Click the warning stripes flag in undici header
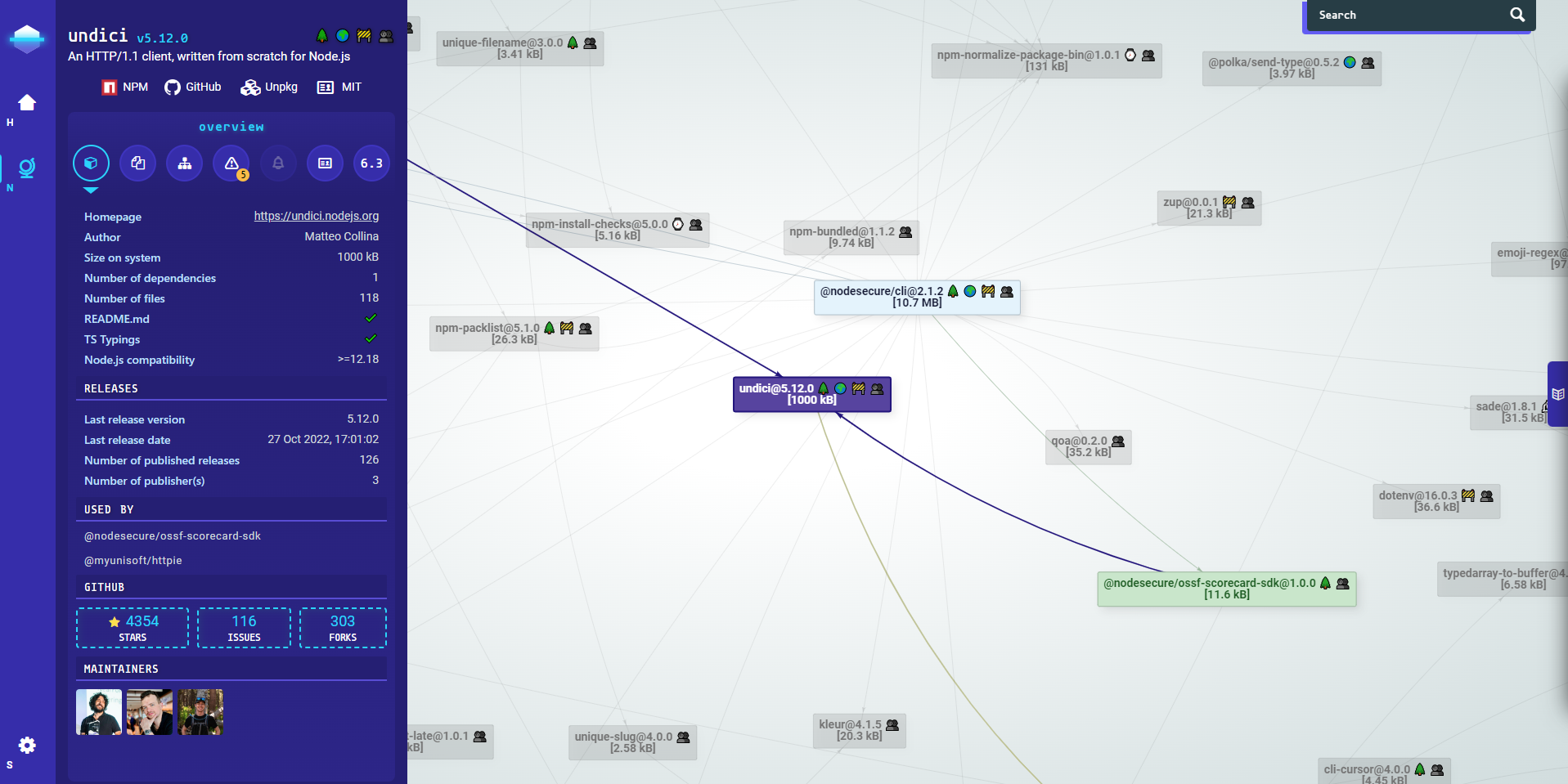The image size is (1568, 784). click(x=364, y=36)
